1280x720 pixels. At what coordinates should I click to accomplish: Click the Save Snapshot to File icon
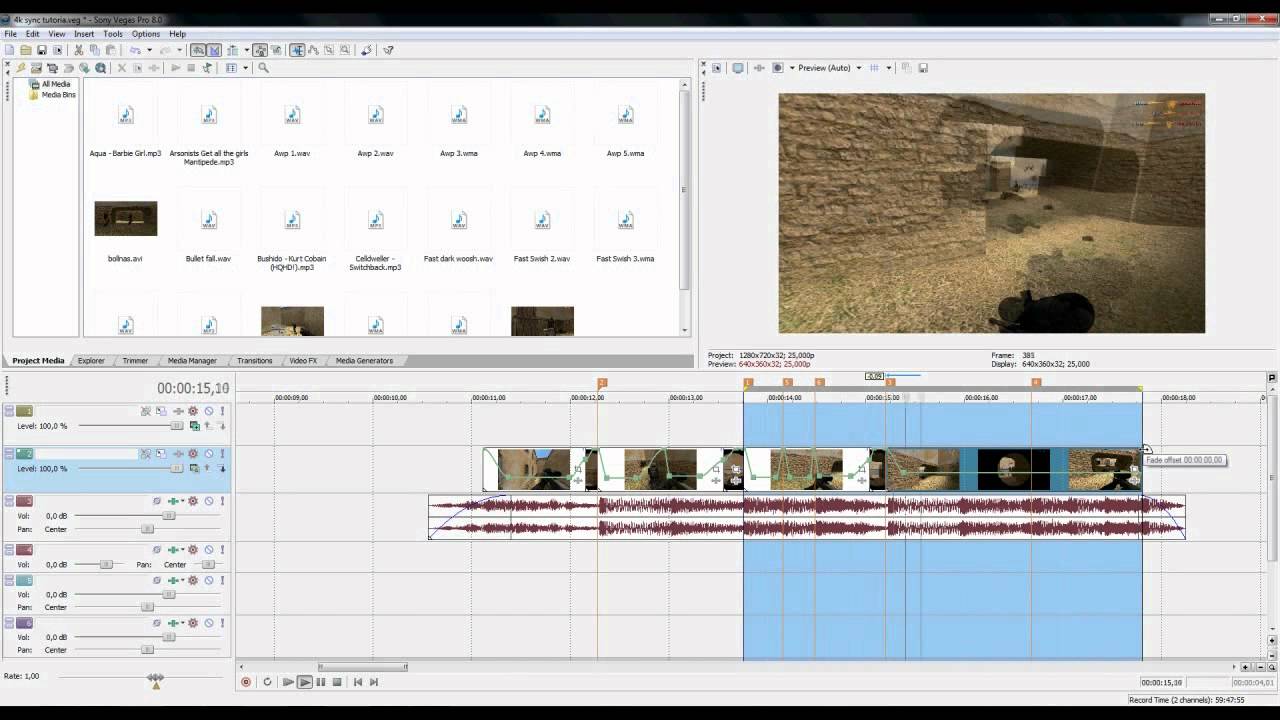tap(923, 68)
